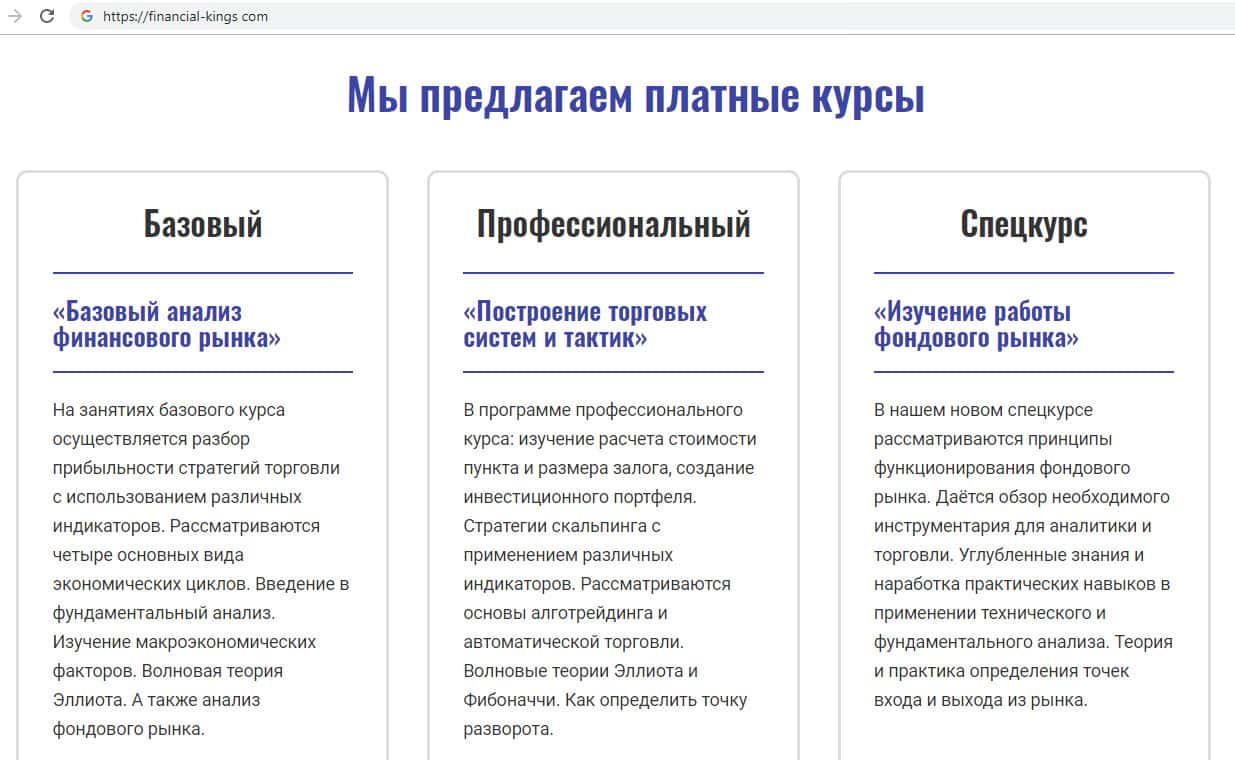Click subtitle "Построение торговых систем и тактик"

(585, 324)
